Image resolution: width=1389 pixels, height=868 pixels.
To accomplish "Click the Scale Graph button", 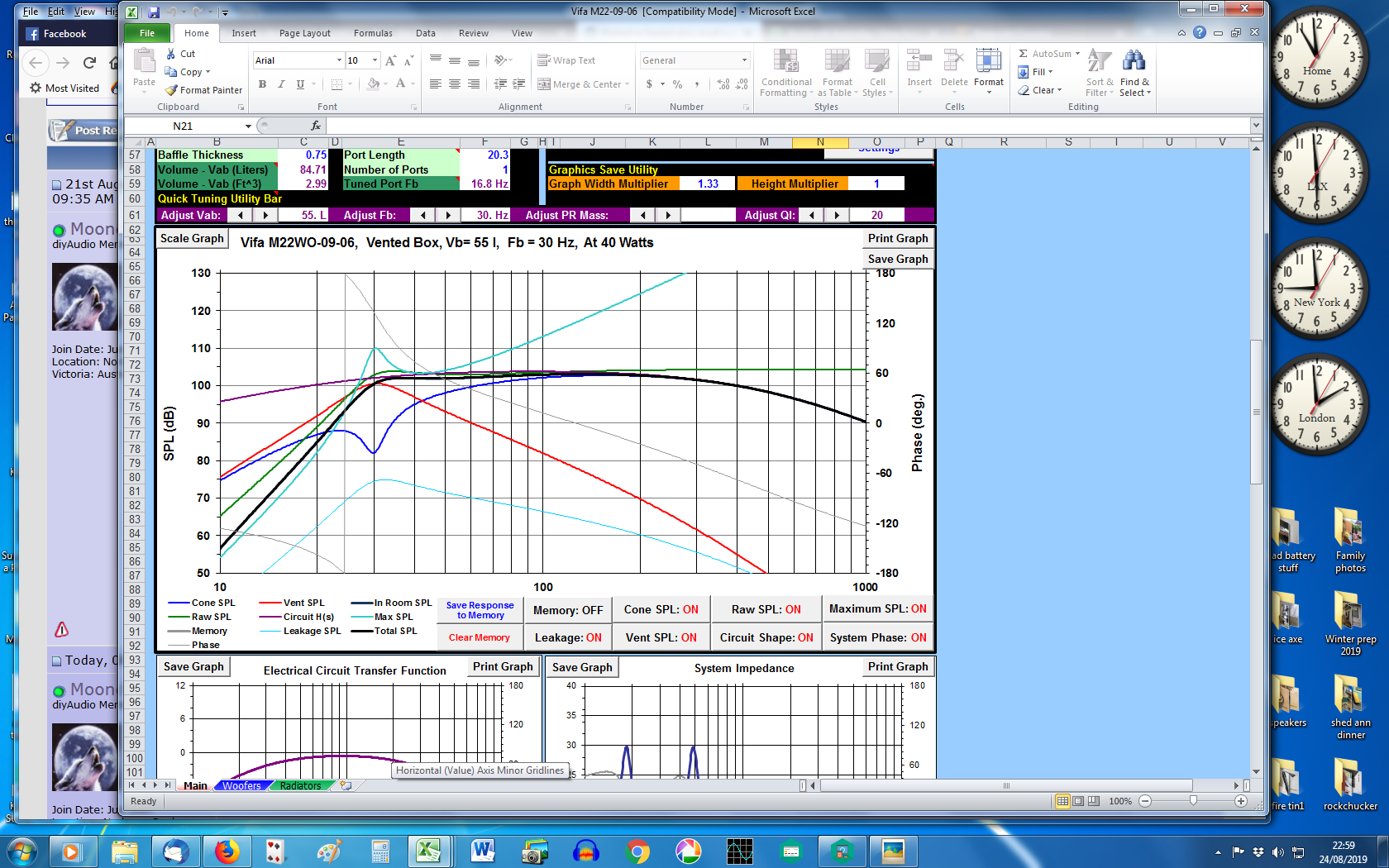I will click(192, 238).
